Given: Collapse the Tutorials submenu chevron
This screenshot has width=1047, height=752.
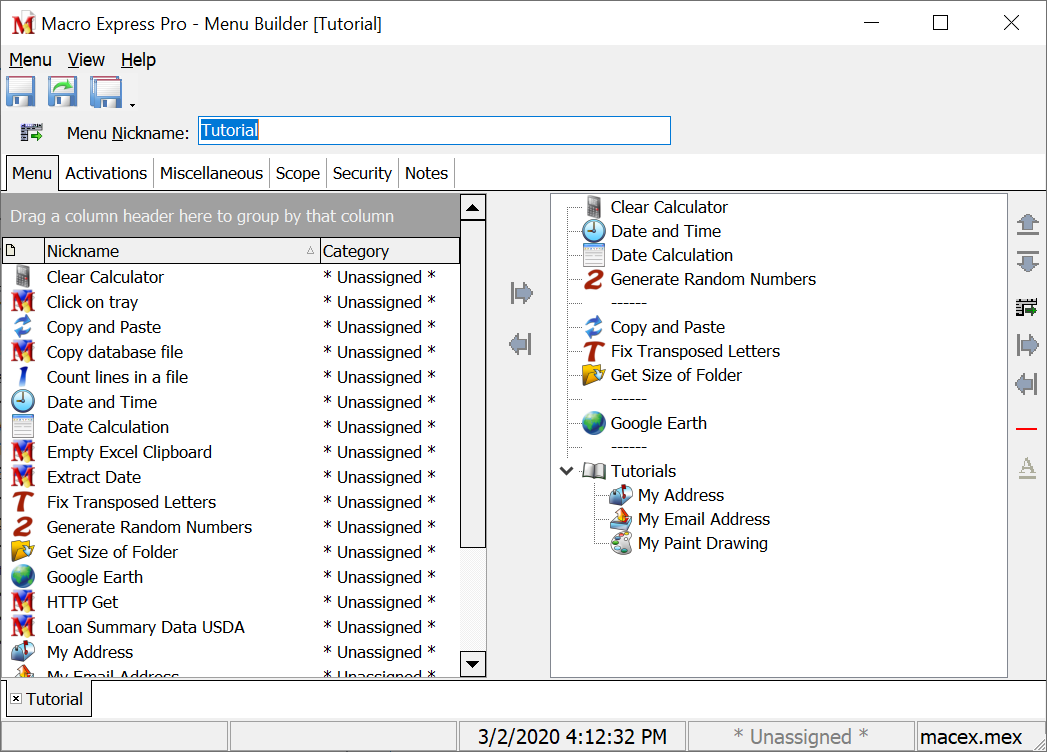Looking at the screenshot, I should 566,470.
